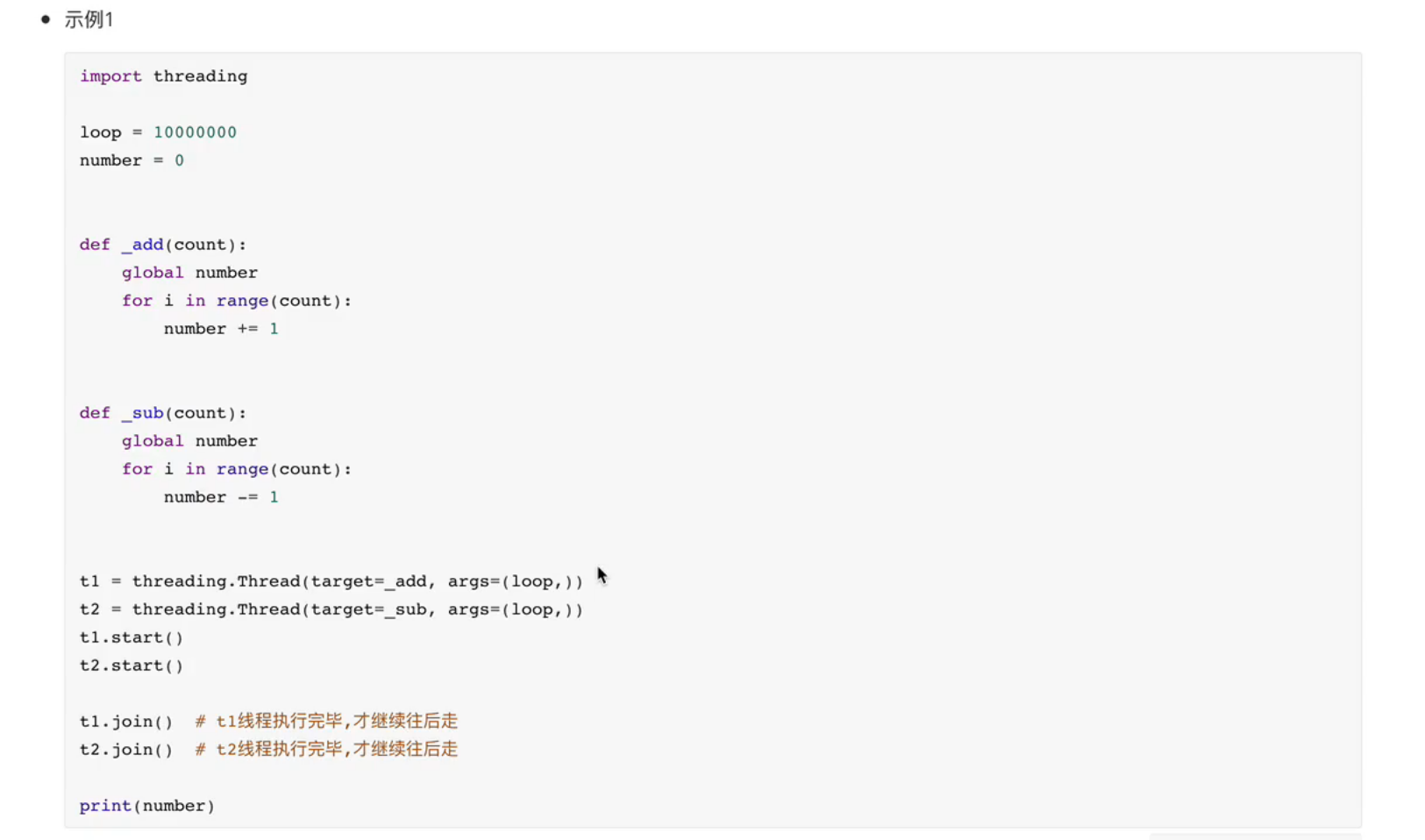The width and height of the screenshot is (1425, 840).
Task: Click the _sub function name in its def line
Action: click(142, 413)
